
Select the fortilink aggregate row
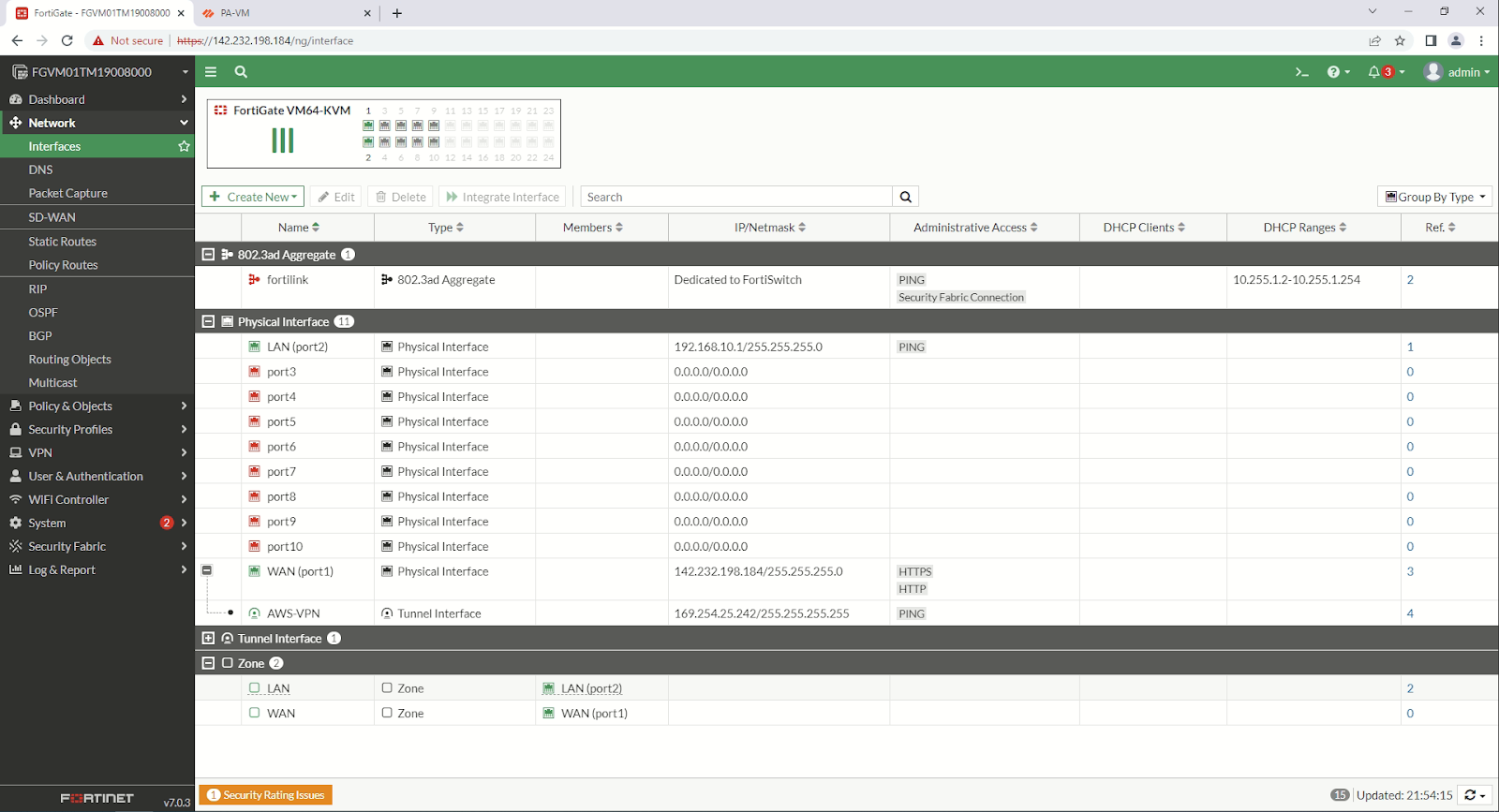(847, 288)
